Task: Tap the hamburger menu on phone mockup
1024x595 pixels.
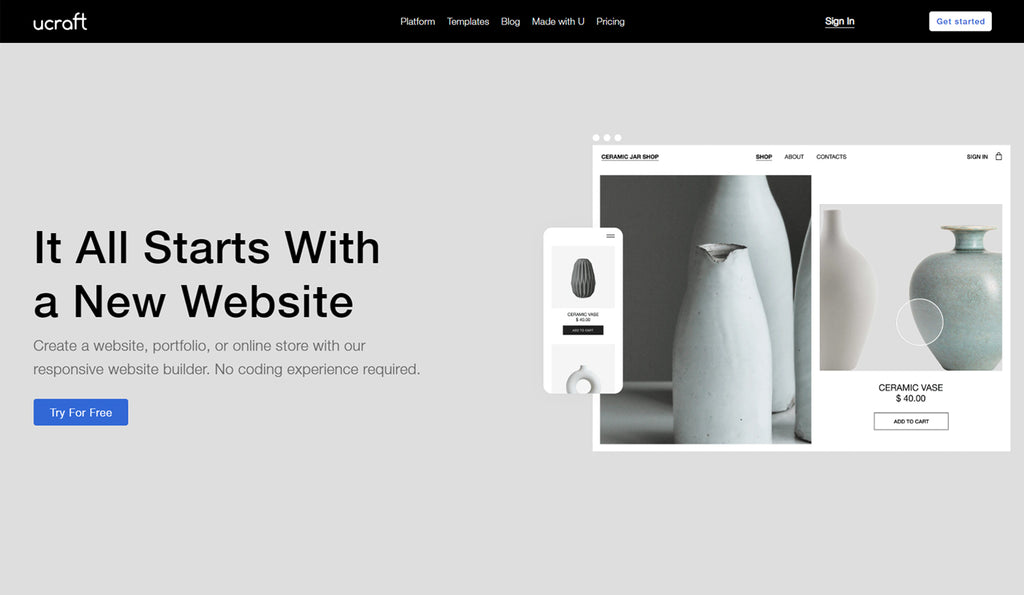Action: pyautogui.click(x=611, y=236)
